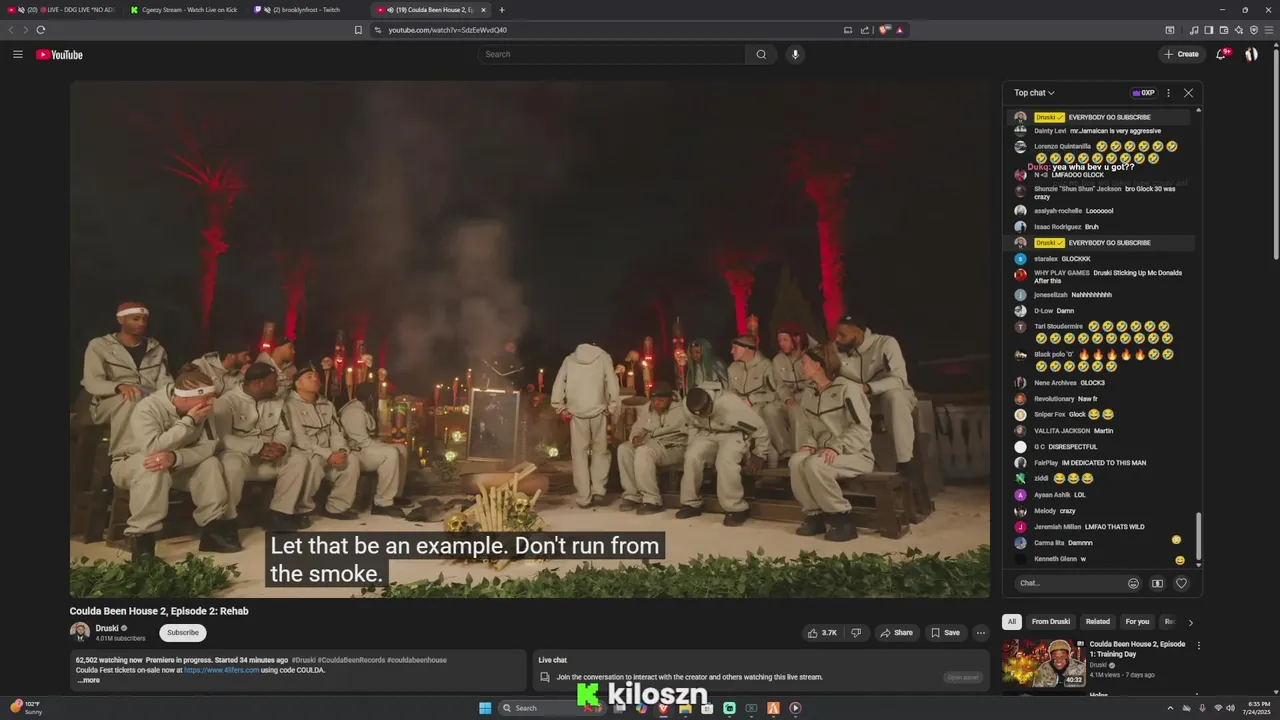Reload the page in browser

click(x=41, y=30)
